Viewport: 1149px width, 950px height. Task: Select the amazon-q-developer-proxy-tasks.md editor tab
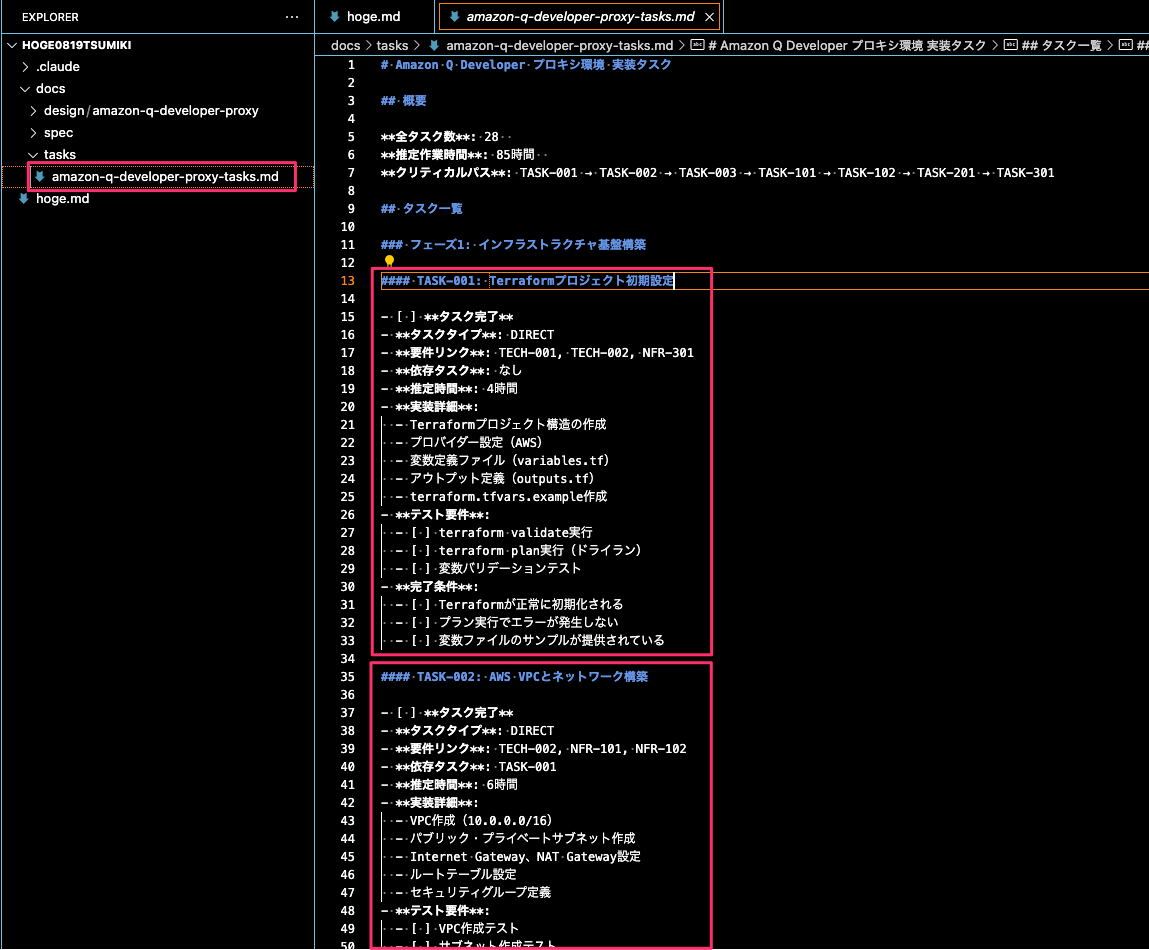pyautogui.click(x=580, y=17)
